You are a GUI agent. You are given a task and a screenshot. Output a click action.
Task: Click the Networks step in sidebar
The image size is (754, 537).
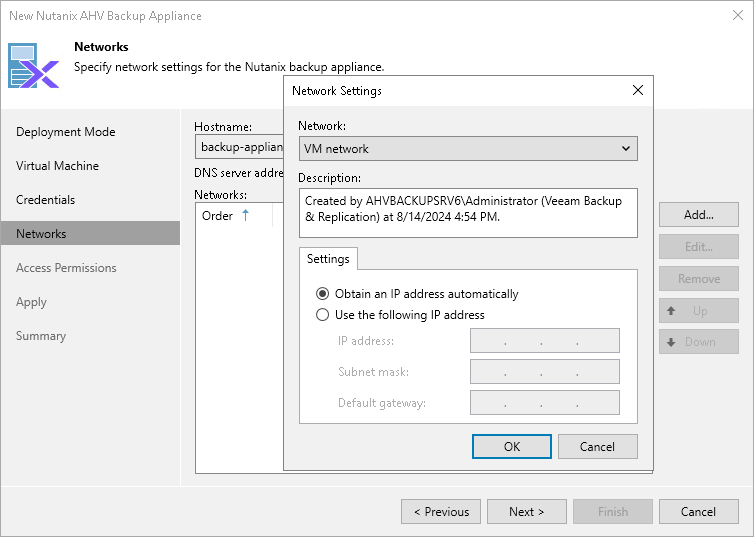click(41, 234)
